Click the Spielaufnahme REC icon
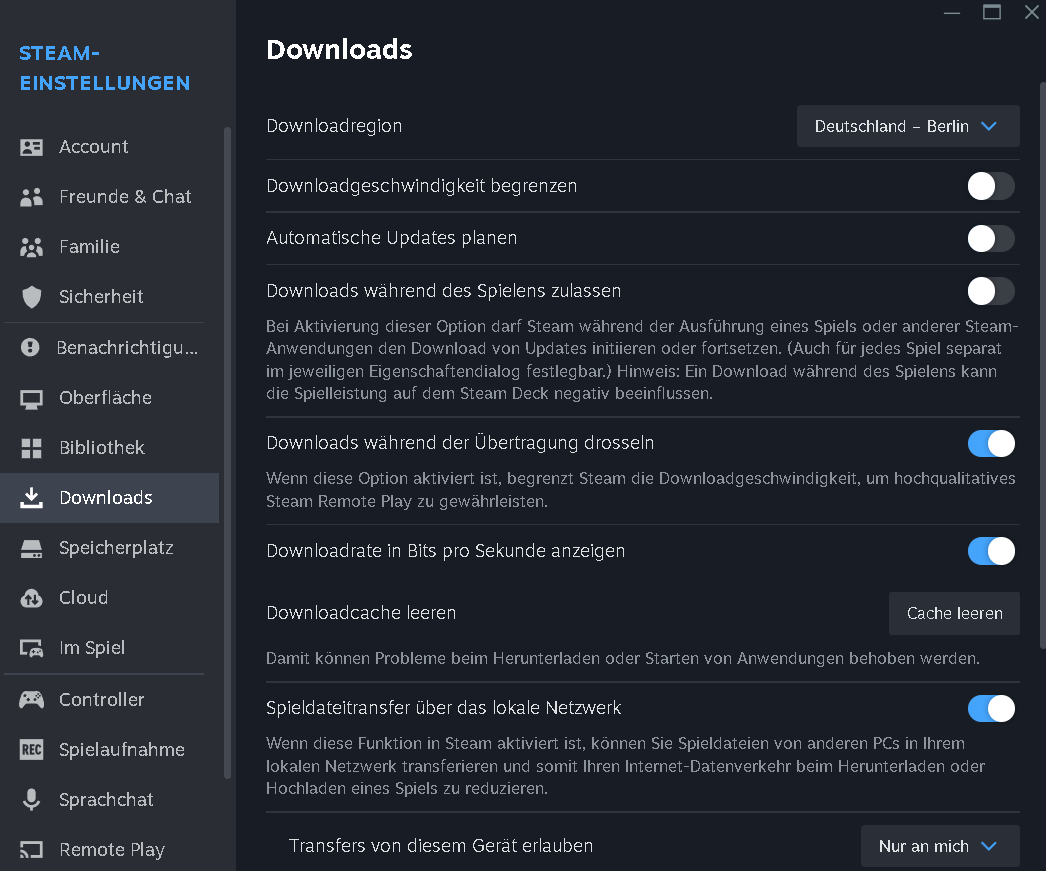Viewport: 1046px width, 871px height. point(31,750)
